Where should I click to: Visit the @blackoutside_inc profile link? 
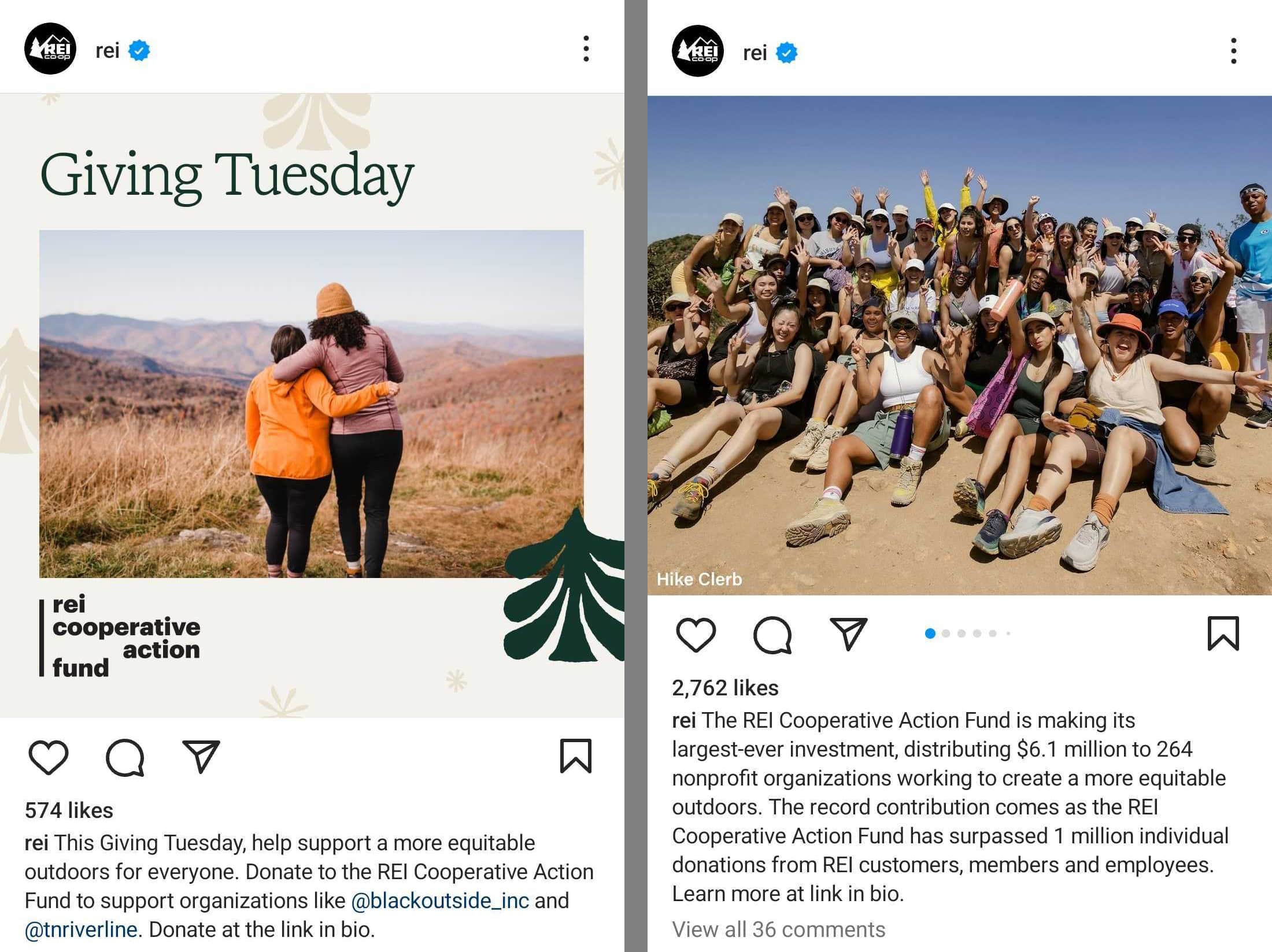click(440, 901)
